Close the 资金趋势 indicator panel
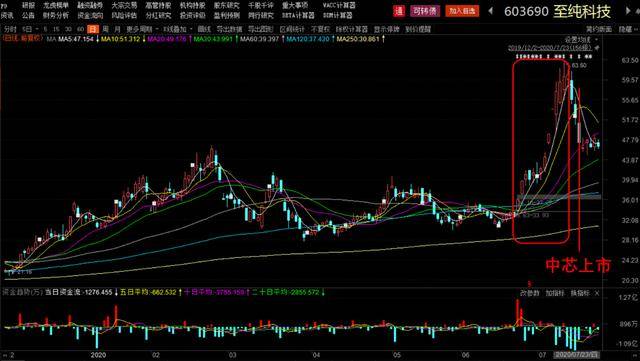Viewport: 640px width, 361px height. [x=597, y=293]
